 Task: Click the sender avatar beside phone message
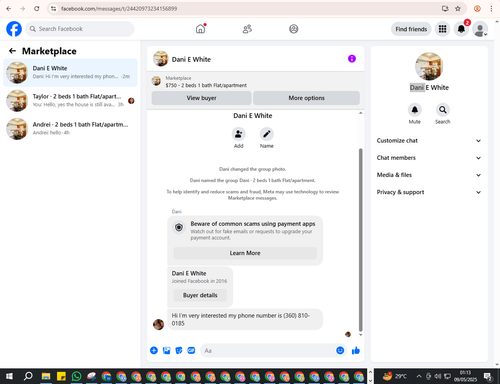(x=158, y=324)
